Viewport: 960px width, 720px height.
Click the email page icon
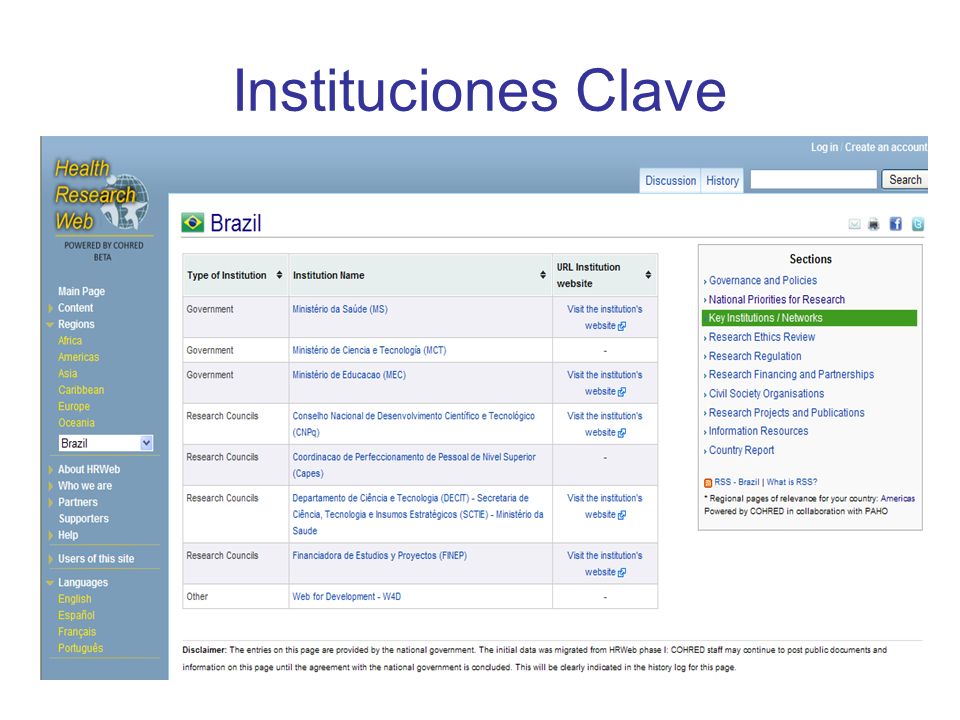[x=854, y=224]
